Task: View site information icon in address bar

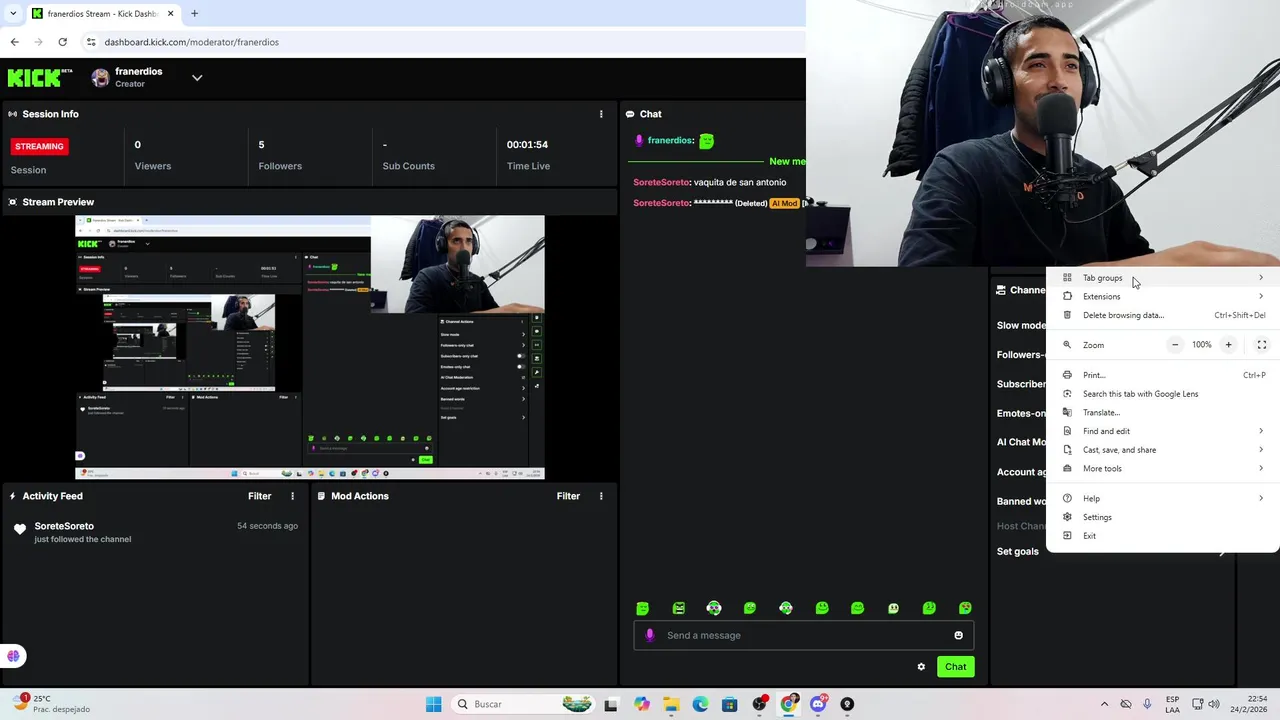Action: coord(91,42)
